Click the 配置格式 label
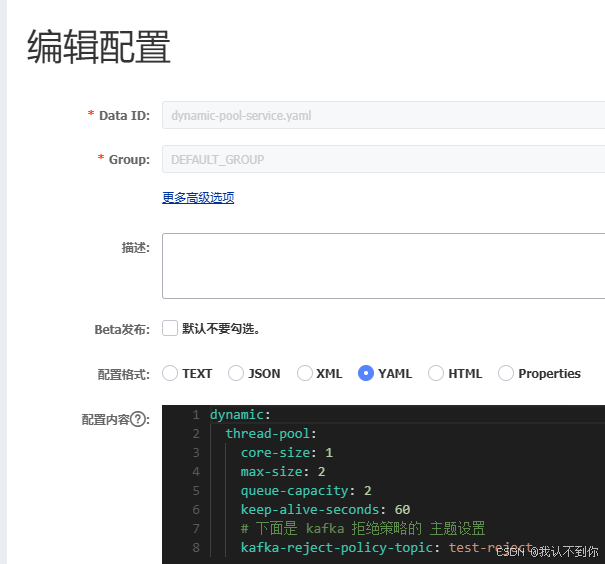605x564 pixels. click(x=123, y=374)
